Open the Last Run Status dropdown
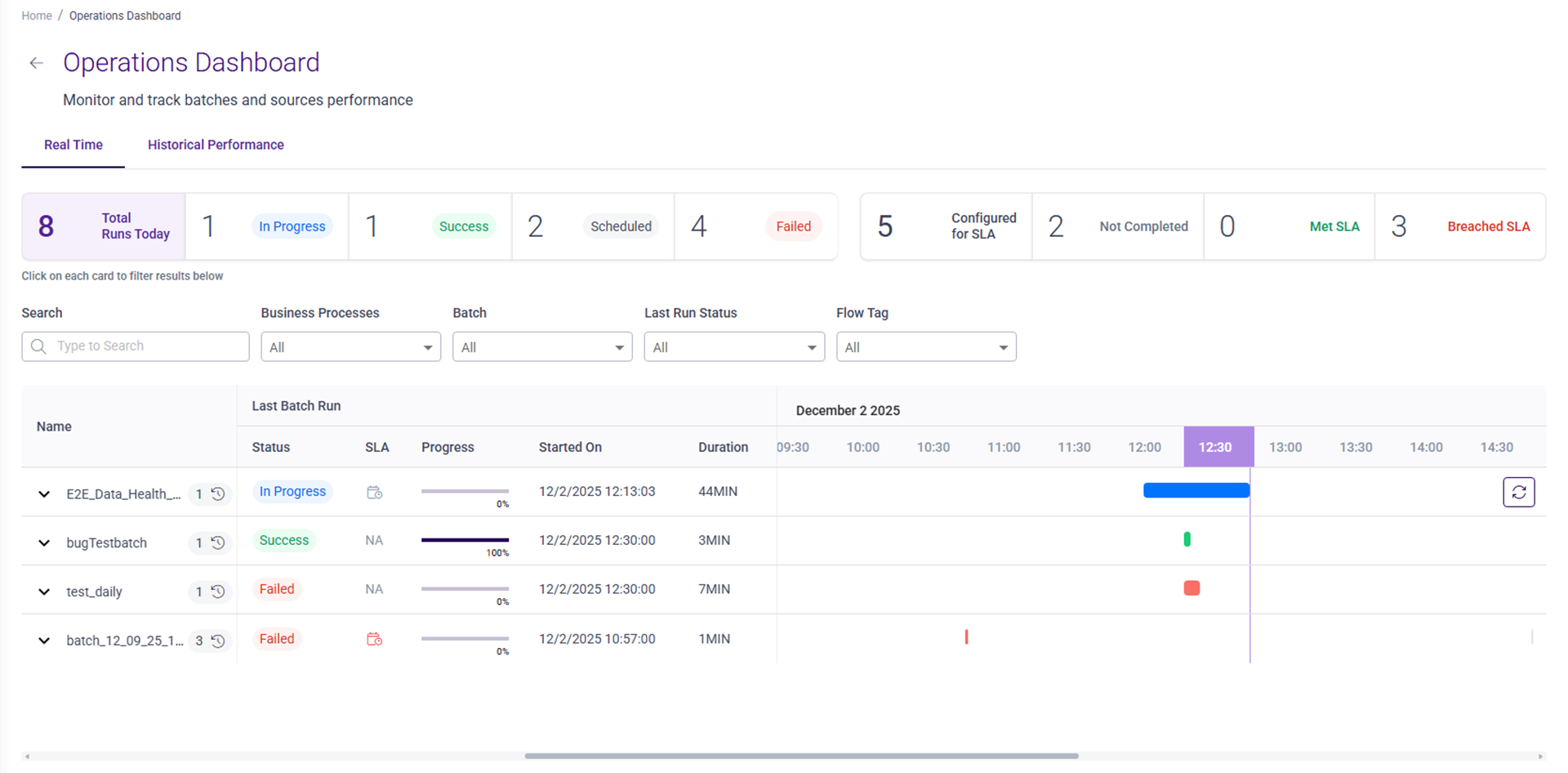This screenshot has width=1568, height=773. click(733, 347)
